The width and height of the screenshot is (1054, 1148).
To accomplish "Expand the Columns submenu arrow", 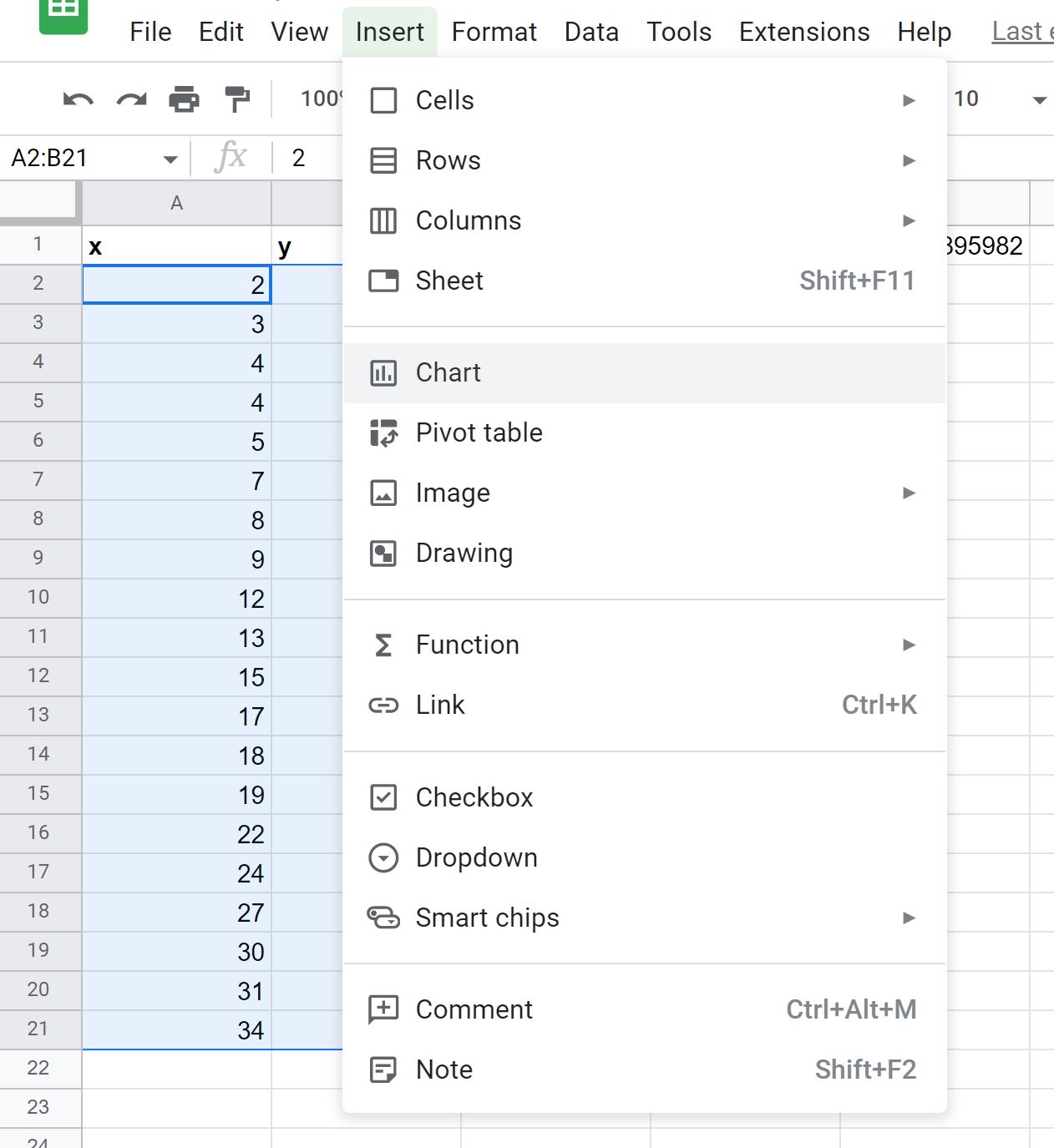I will [x=910, y=220].
